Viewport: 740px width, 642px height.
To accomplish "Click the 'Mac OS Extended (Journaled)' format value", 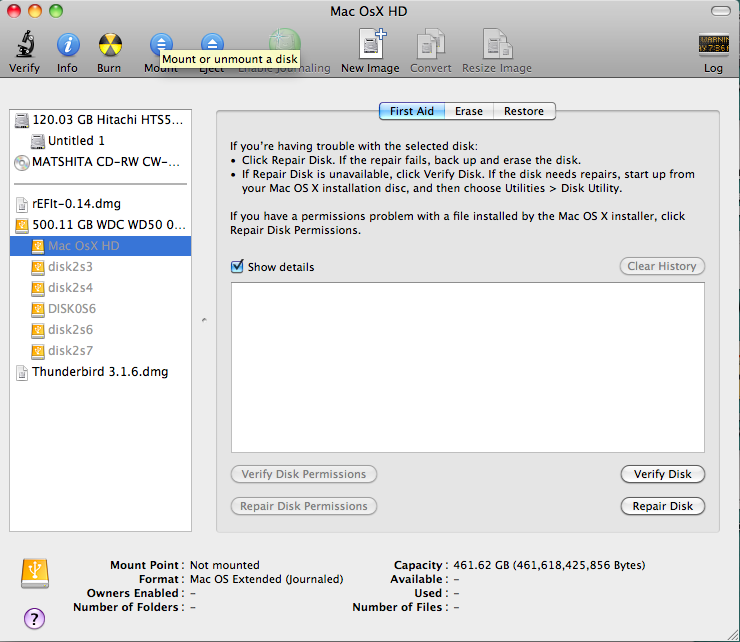I will point(267,579).
